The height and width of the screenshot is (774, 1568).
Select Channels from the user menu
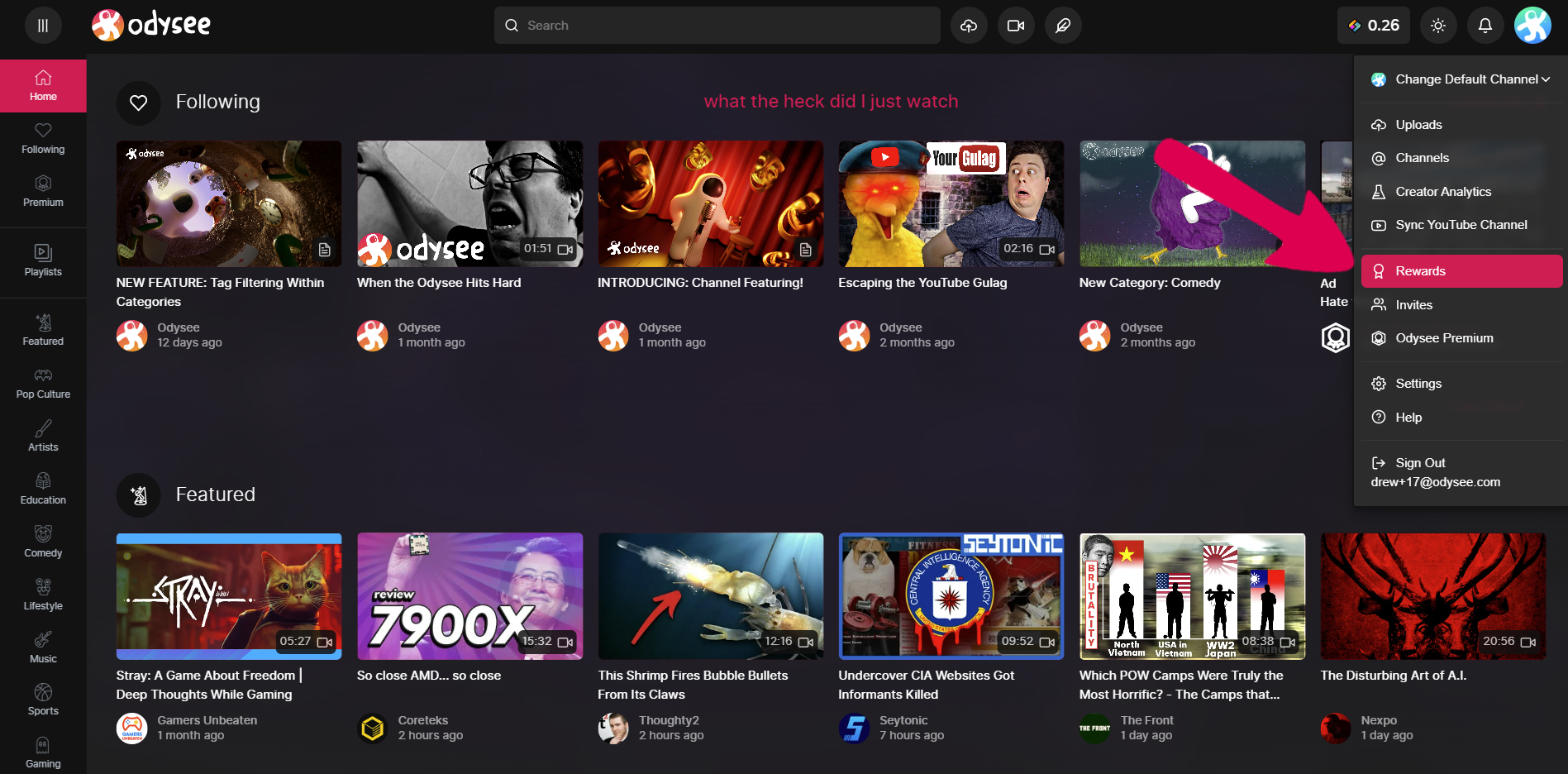[1461, 158]
